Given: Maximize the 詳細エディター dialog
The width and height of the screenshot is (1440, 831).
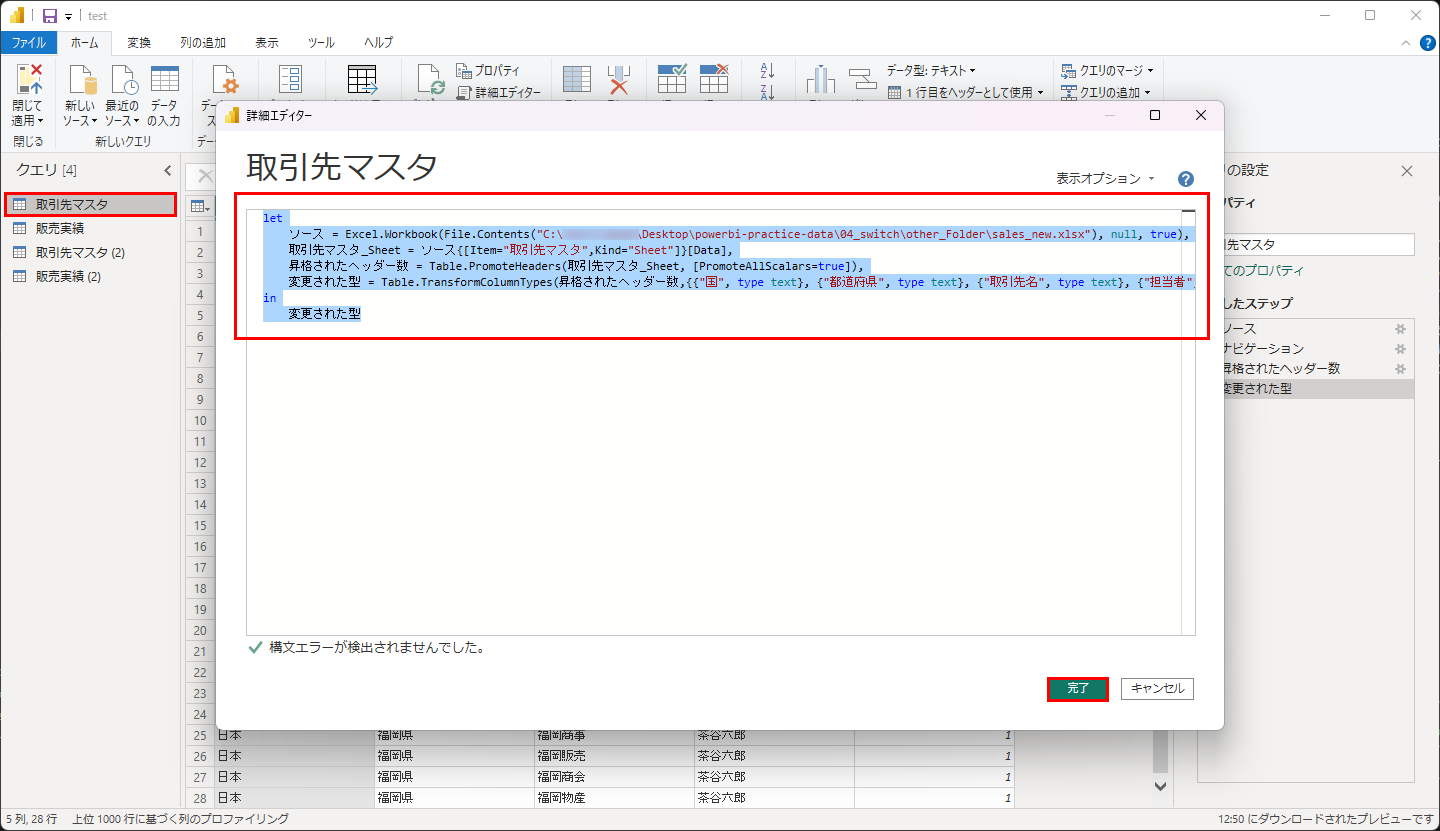Looking at the screenshot, I should 1155,115.
